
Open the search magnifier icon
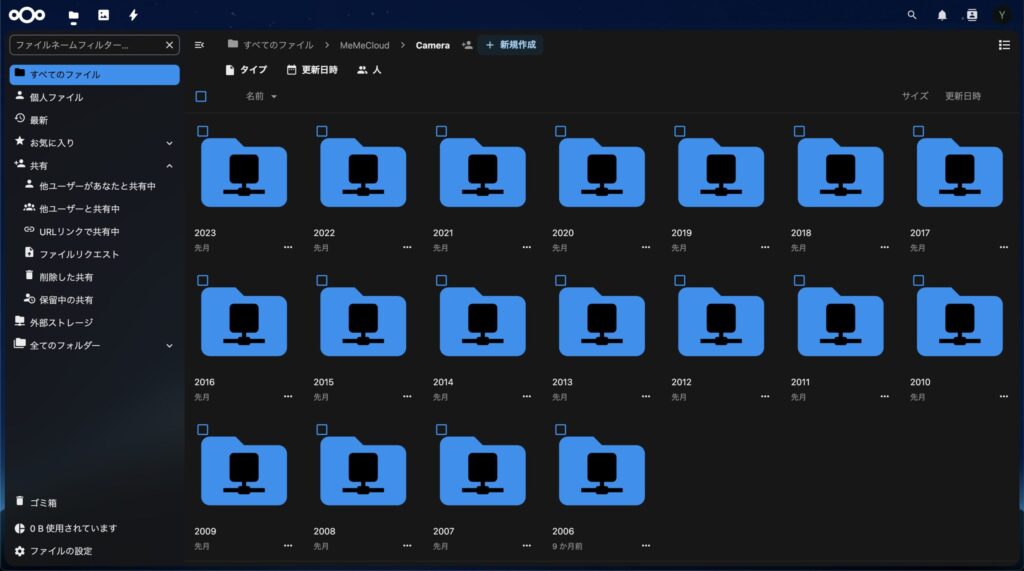[912, 14]
